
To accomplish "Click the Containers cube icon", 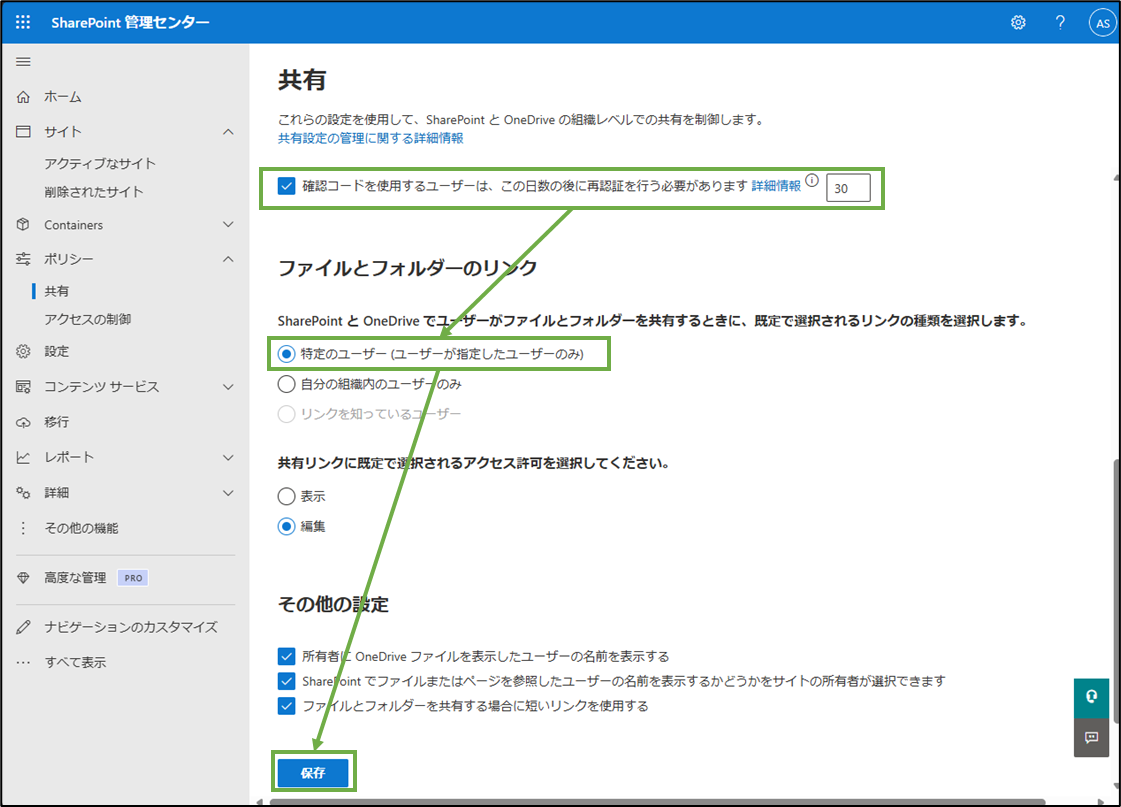I will point(23,224).
